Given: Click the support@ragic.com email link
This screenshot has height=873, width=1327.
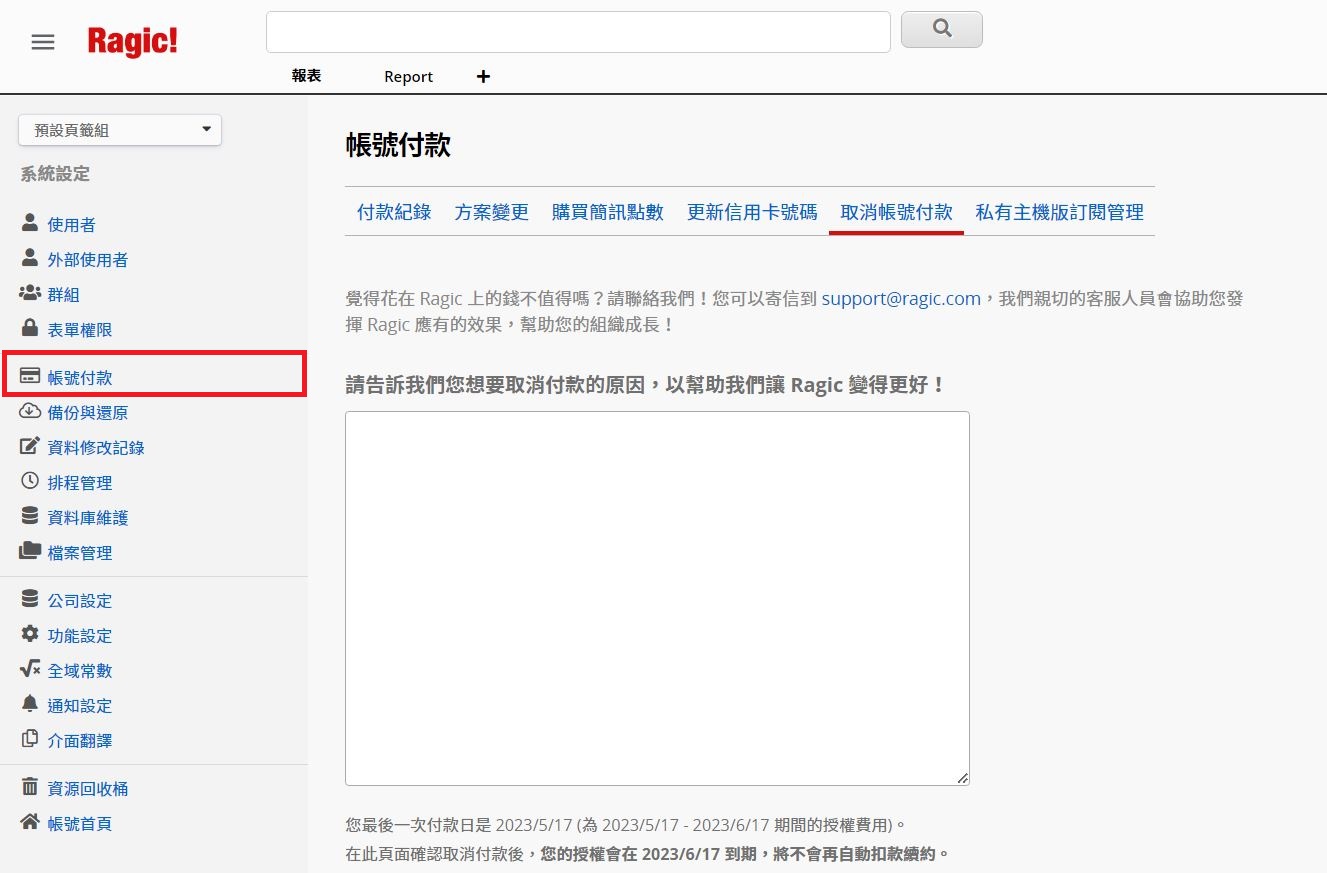Looking at the screenshot, I should 901,299.
